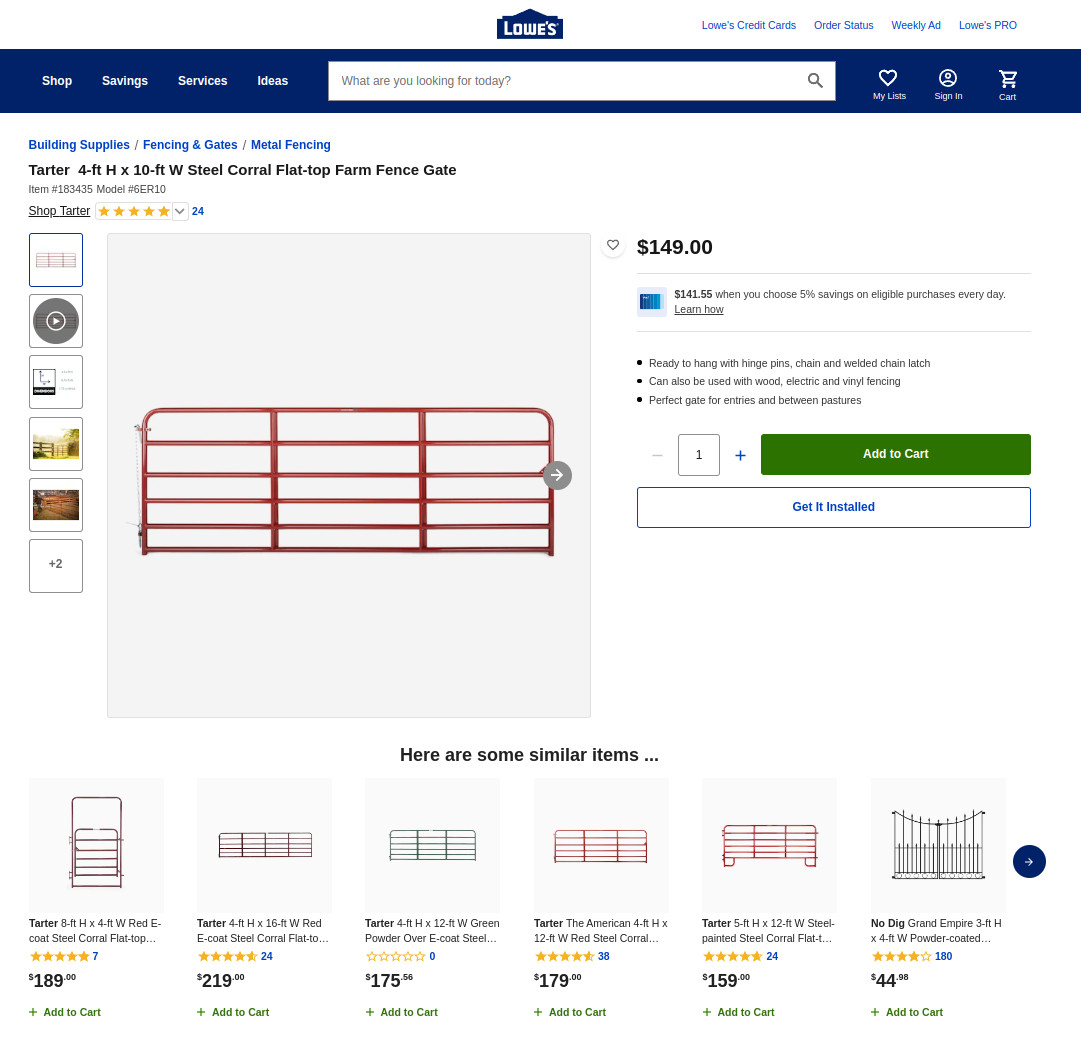
Task: Click the search magnifier icon
Action: 815,81
